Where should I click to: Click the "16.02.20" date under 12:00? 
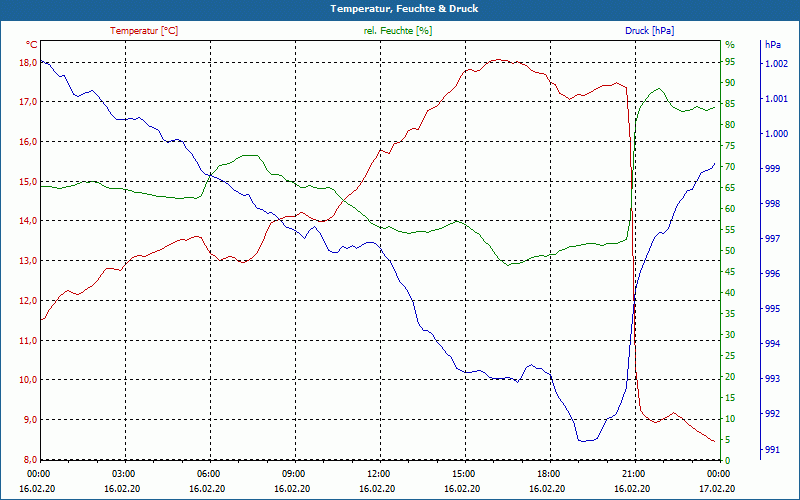pos(377,488)
